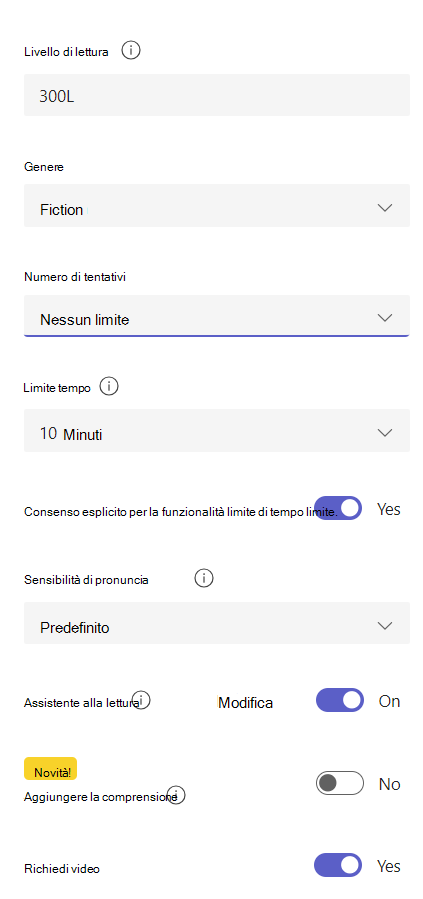
Task: Click chevron in Sensibilità di pronuncia dropdown
Action: (385, 625)
